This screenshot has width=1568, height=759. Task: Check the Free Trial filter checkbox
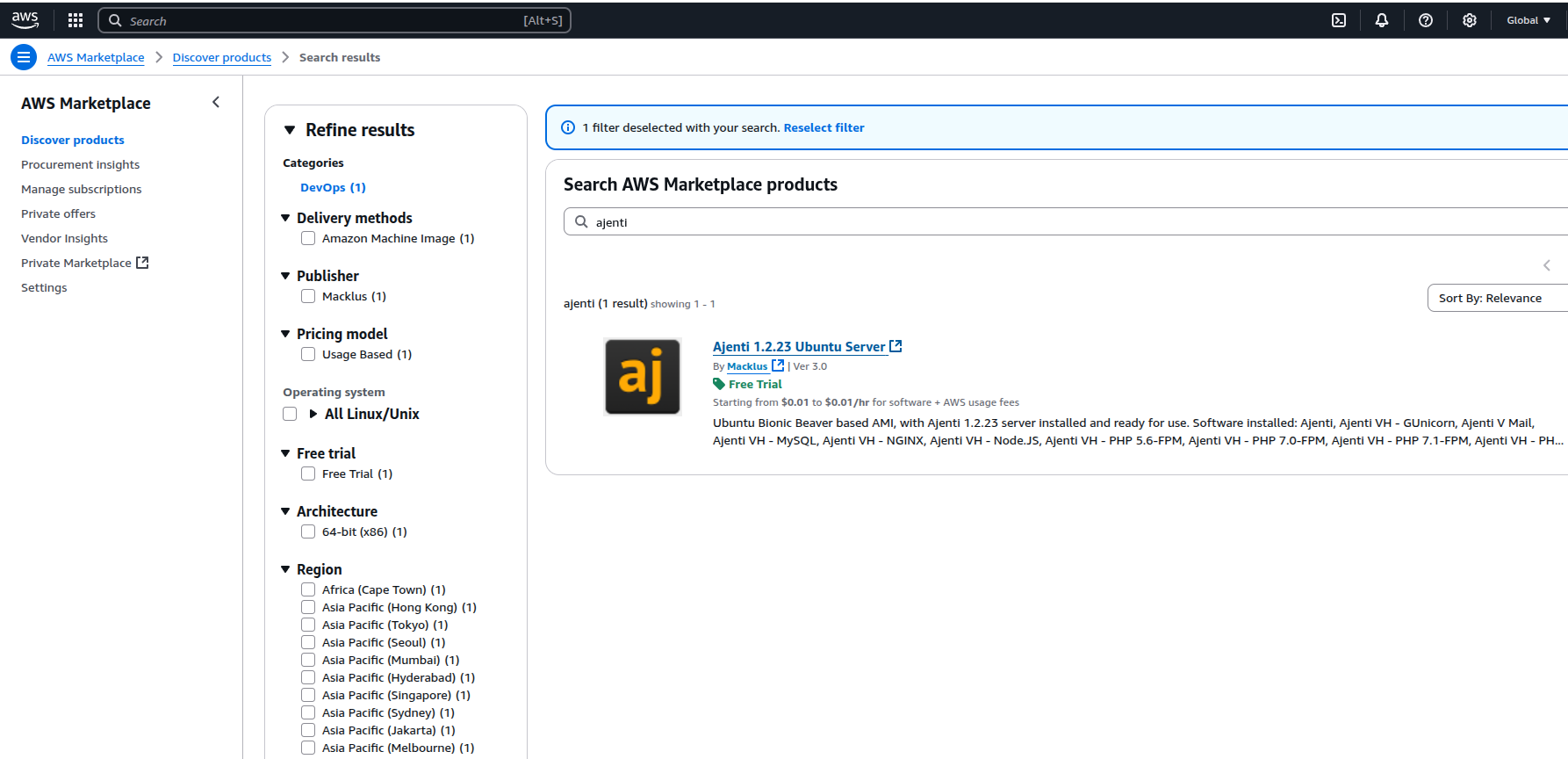pos(308,473)
